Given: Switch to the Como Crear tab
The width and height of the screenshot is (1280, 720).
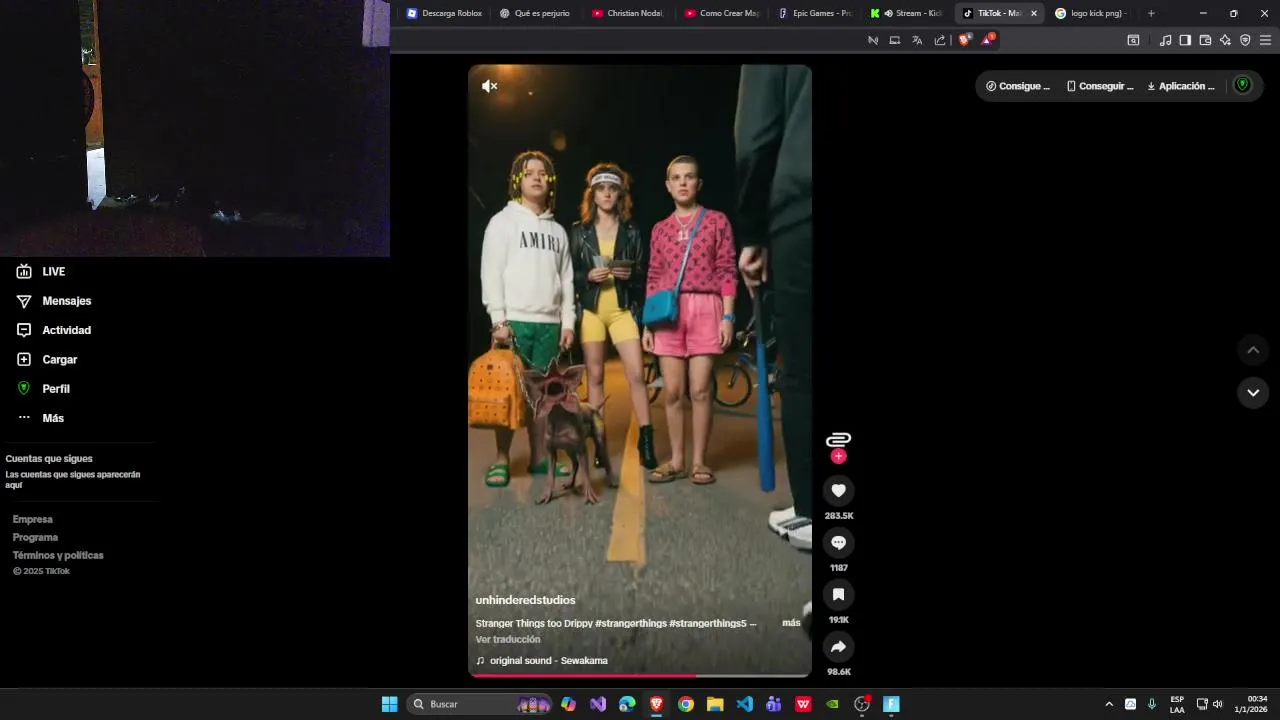Looking at the screenshot, I should pyautogui.click(x=721, y=13).
